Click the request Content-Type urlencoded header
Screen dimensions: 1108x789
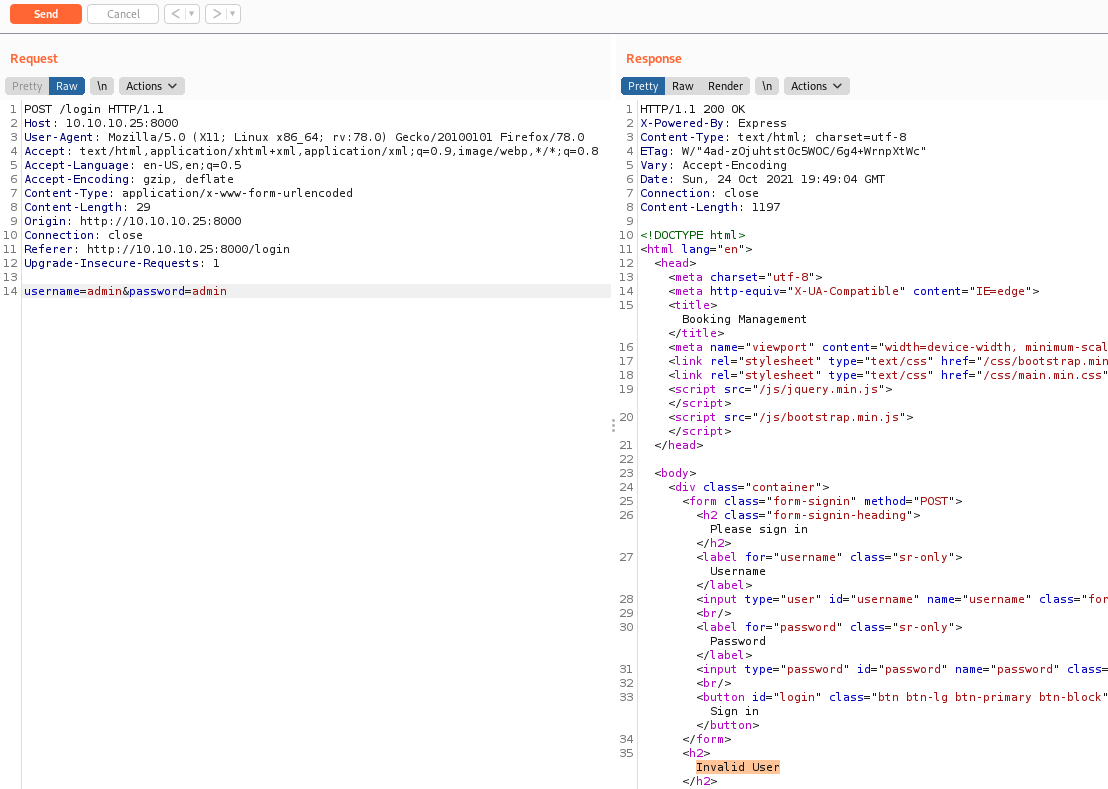[189, 194]
